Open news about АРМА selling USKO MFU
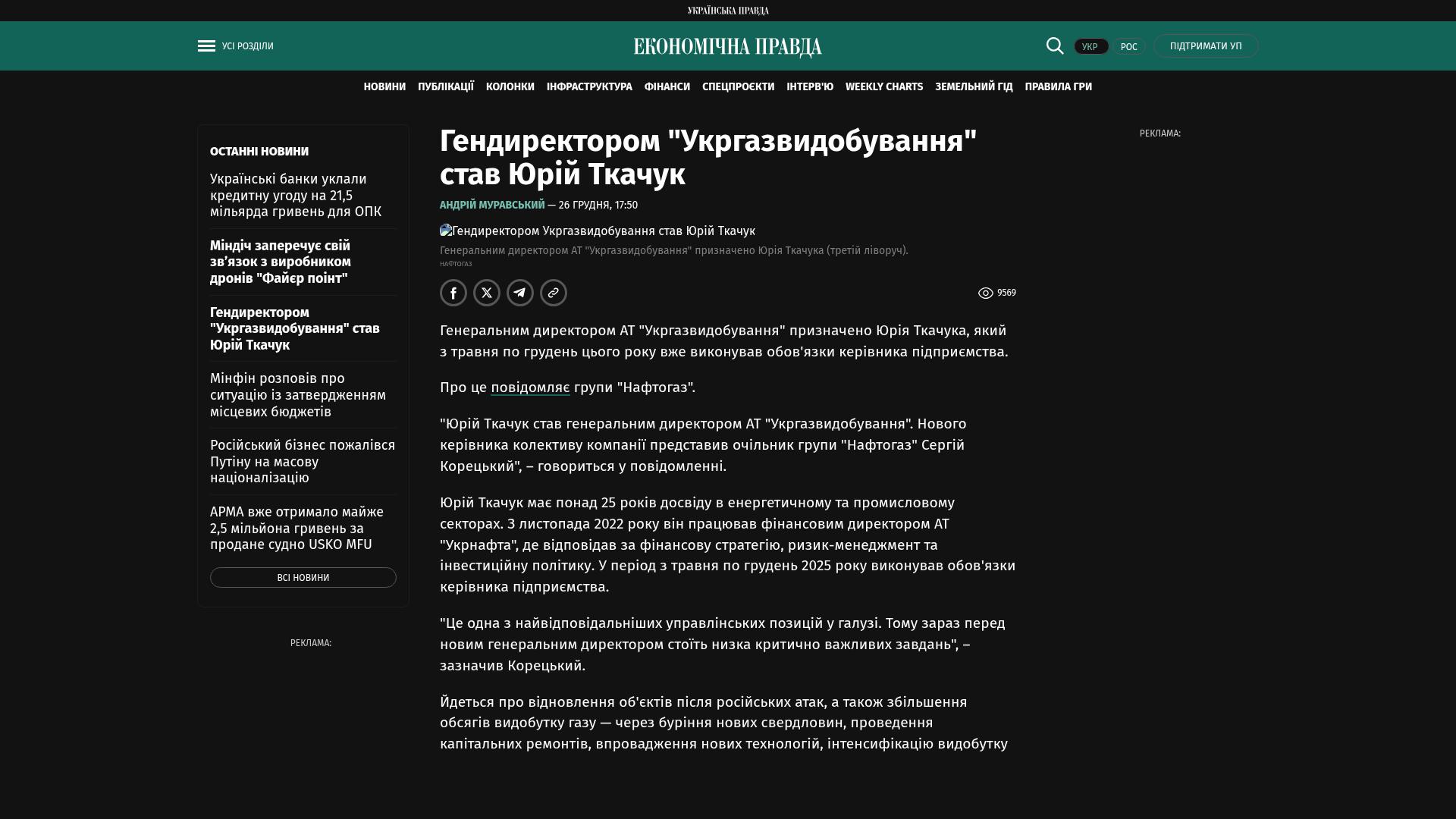Image resolution: width=1456 pixels, height=819 pixels. tap(297, 528)
